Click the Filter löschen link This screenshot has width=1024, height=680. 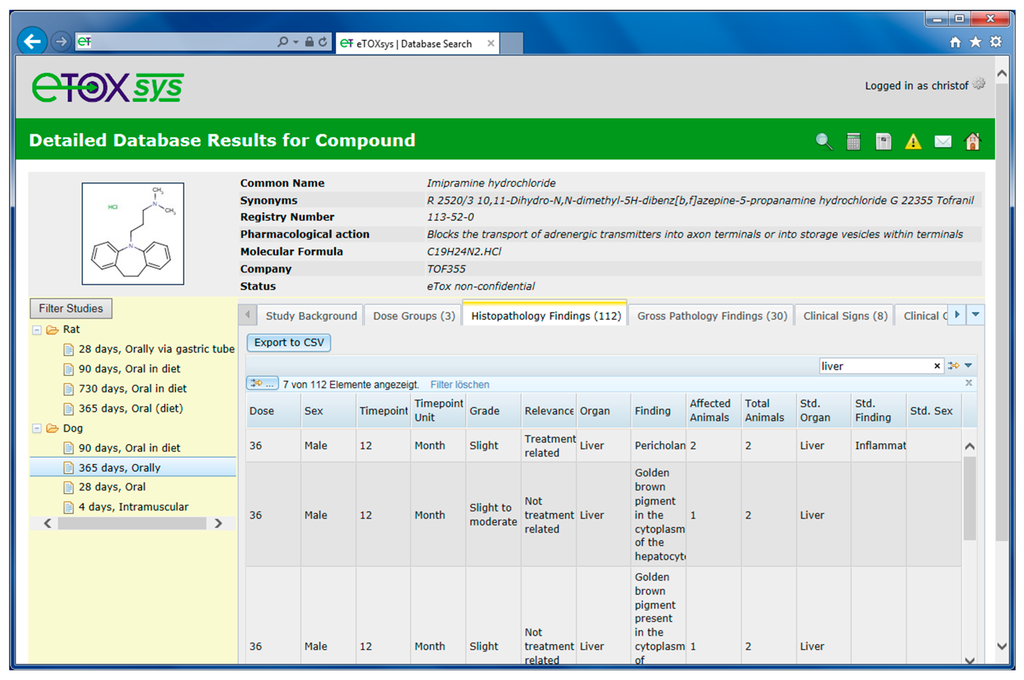tap(459, 384)
